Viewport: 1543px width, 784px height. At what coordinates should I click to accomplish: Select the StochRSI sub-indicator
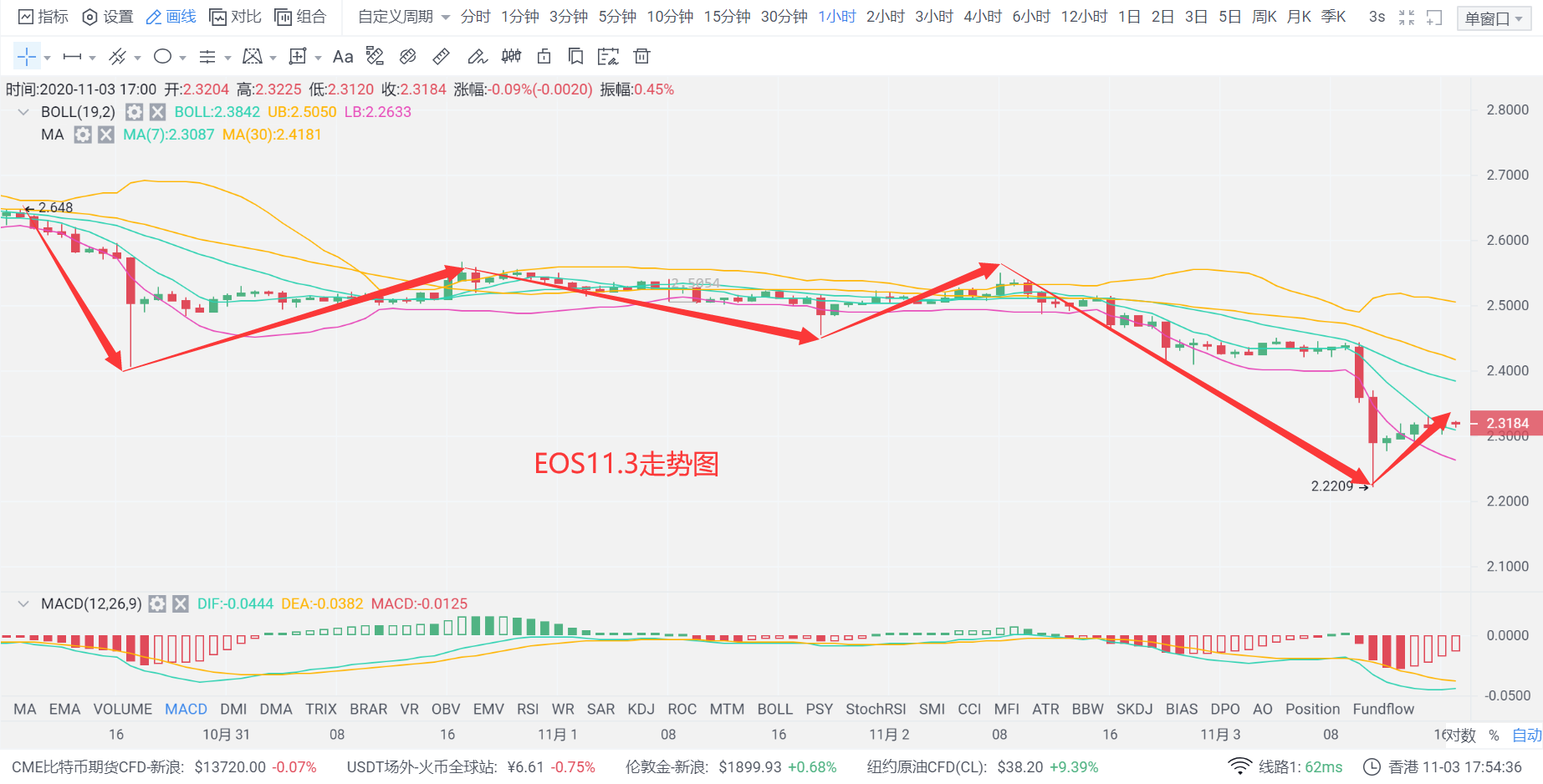point(876,709)
